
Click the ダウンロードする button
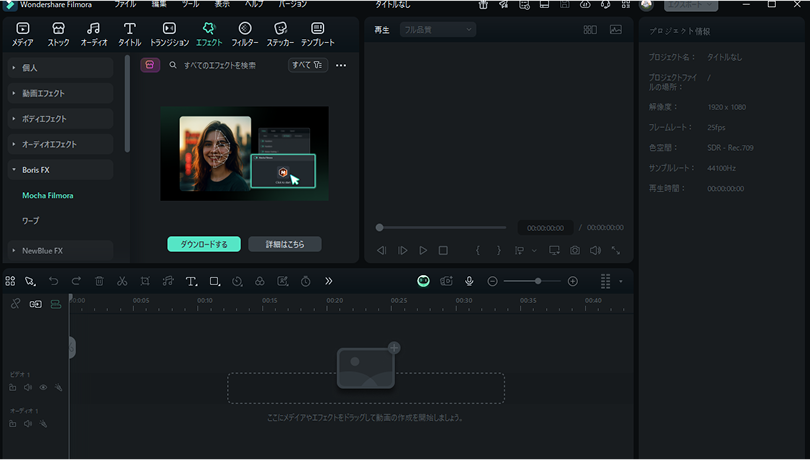[x=204, y=244]
